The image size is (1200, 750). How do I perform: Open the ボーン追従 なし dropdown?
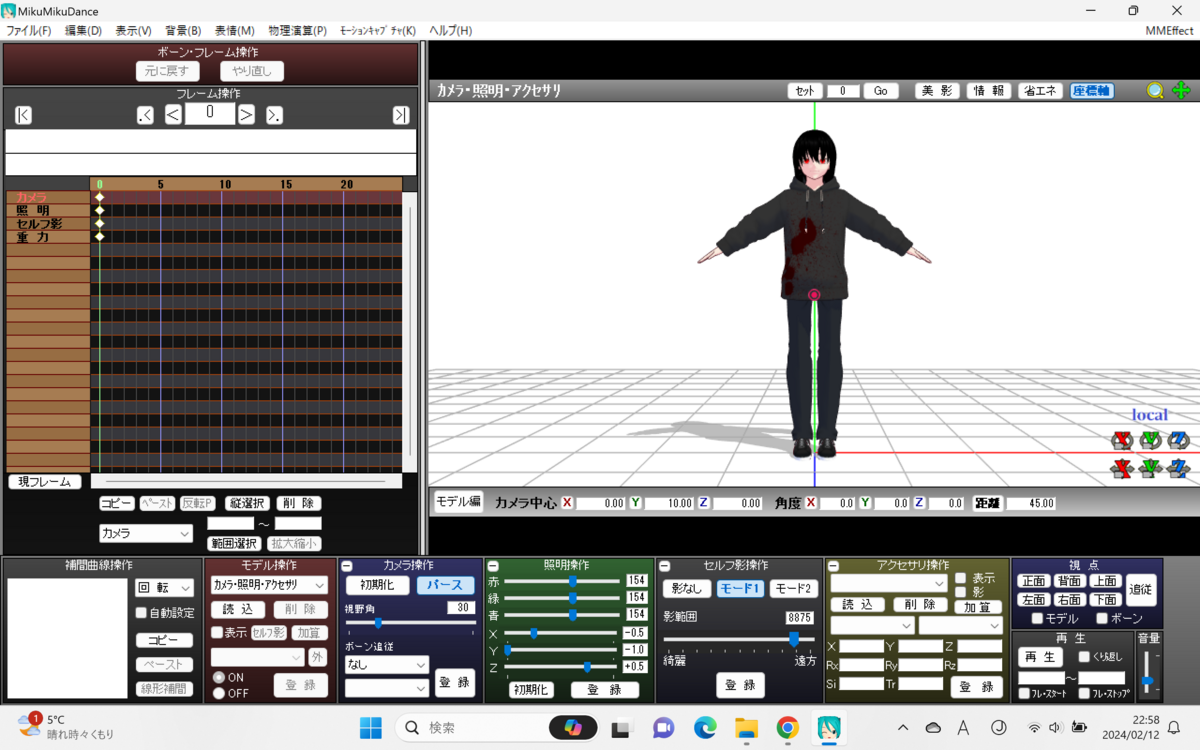coord(386,665)
